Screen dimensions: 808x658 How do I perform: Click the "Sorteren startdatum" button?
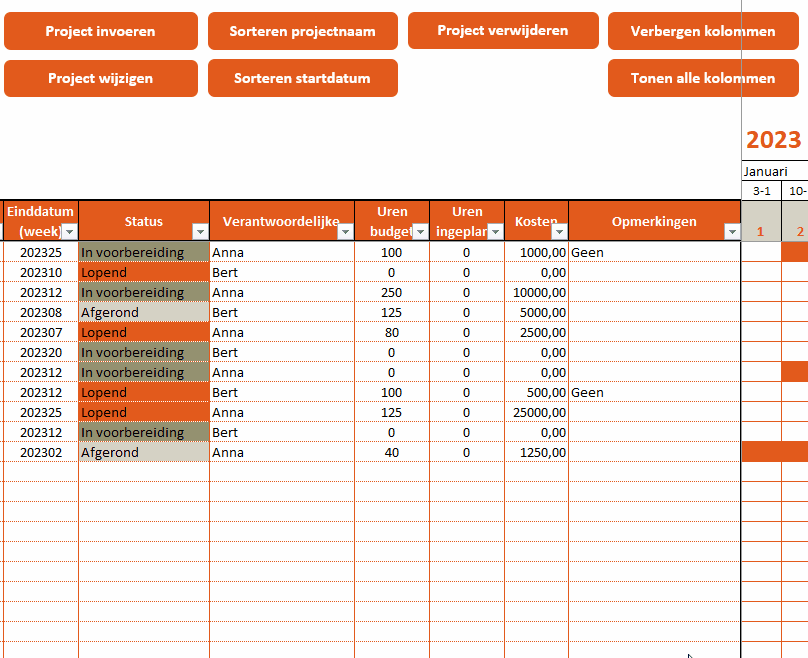[302, 78]
